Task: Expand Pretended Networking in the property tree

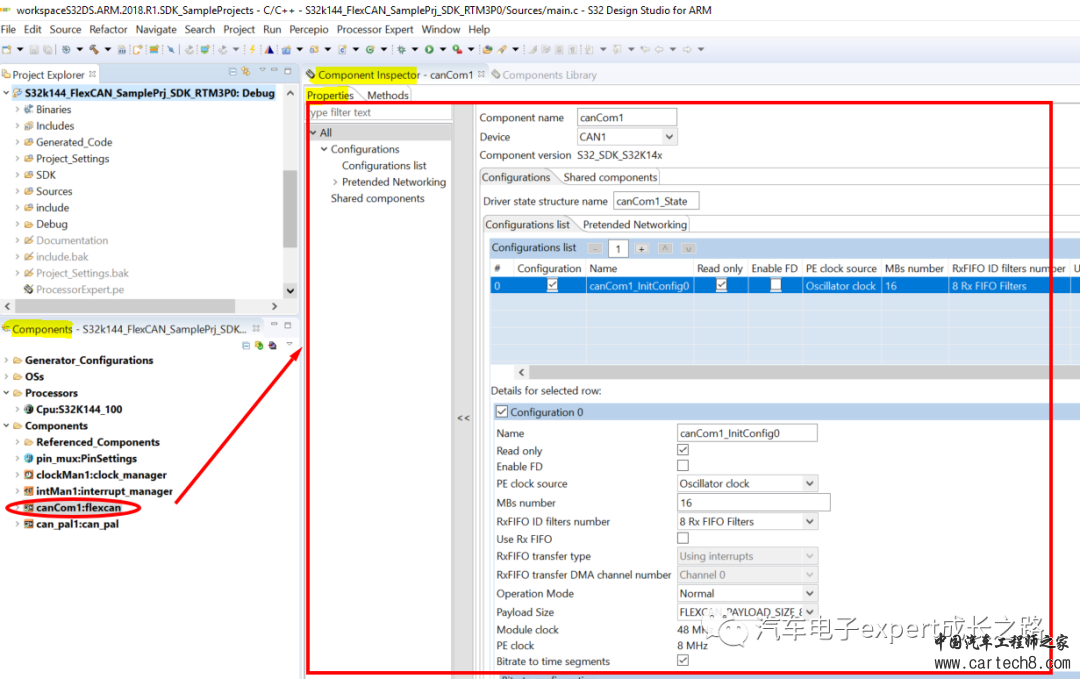Action: coord(335,182)
